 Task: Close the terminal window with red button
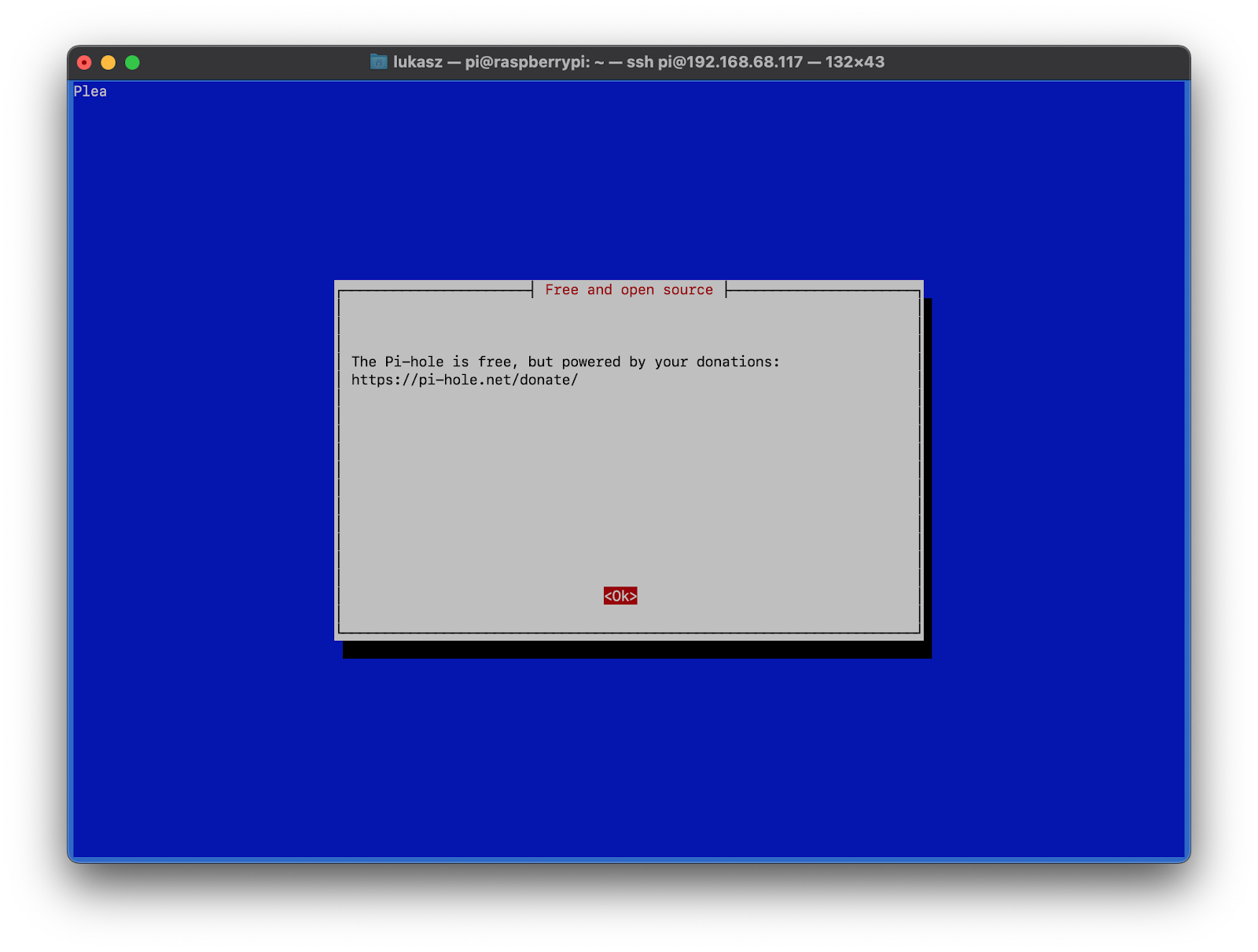(x=84, y=62)
